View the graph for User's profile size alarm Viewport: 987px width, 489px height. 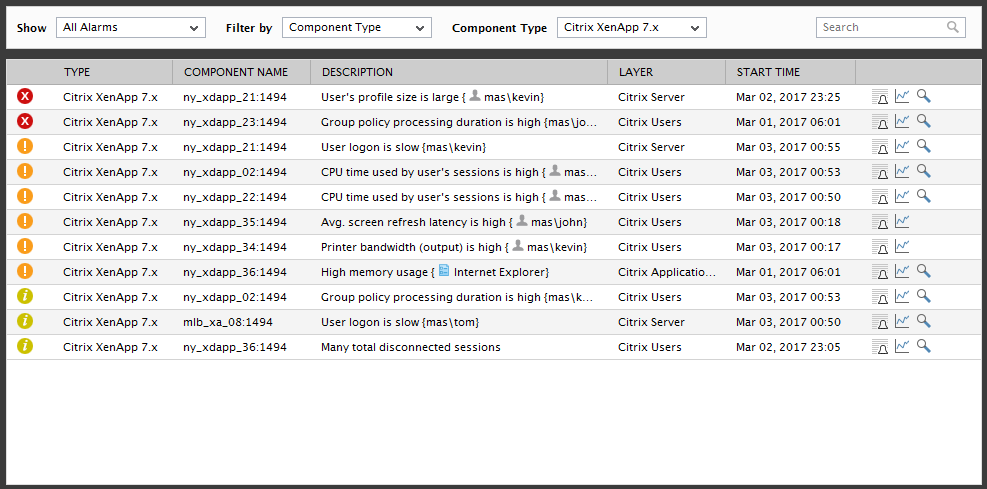(902, 96)
